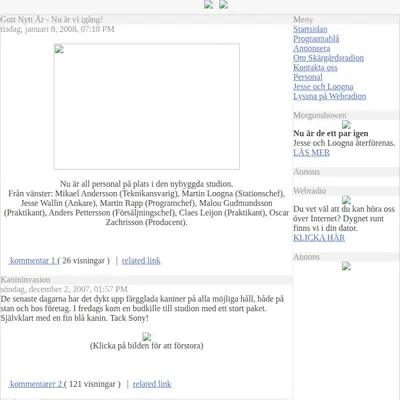Open the Personal page link
400x400 pixels.
[x=308, y=77]
